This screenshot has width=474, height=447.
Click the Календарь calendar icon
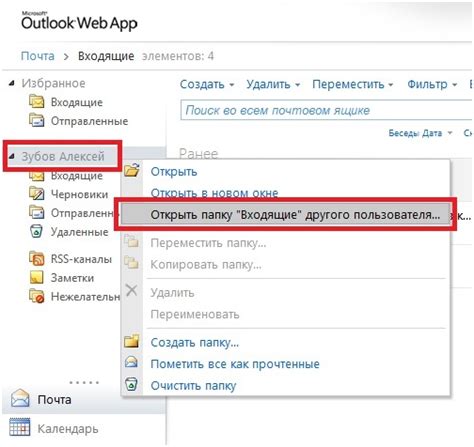pos(20,427)
